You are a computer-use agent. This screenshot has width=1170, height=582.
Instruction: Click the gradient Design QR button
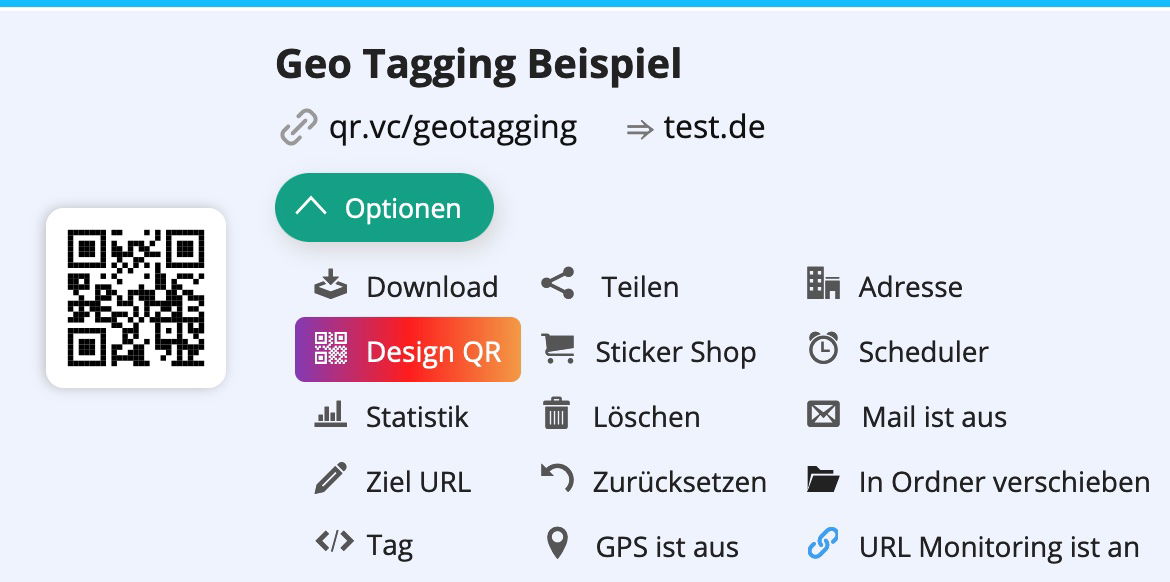click(x=407, y=350)
